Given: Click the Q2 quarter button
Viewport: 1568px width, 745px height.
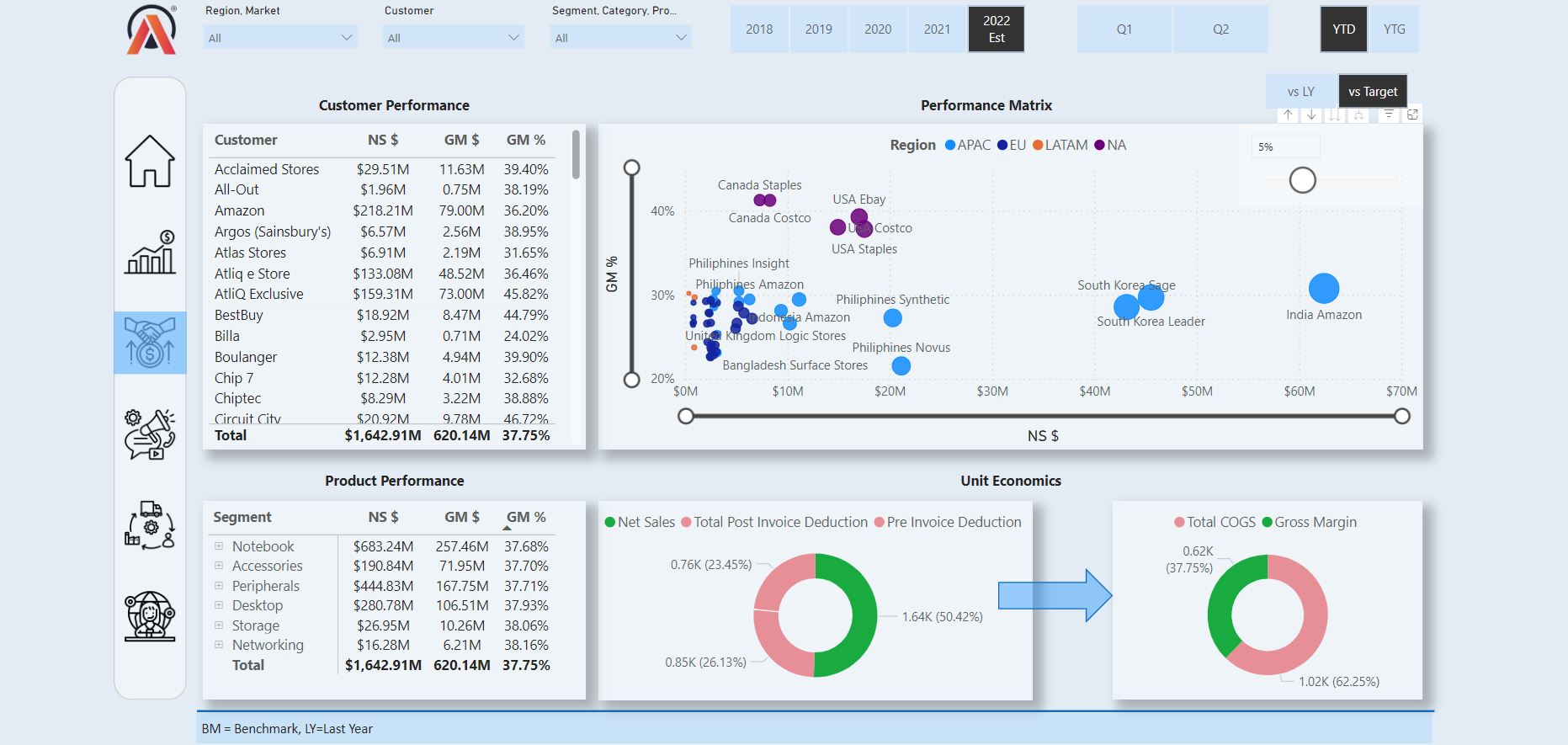Looking at the screenshot, I should [1220, 29].
